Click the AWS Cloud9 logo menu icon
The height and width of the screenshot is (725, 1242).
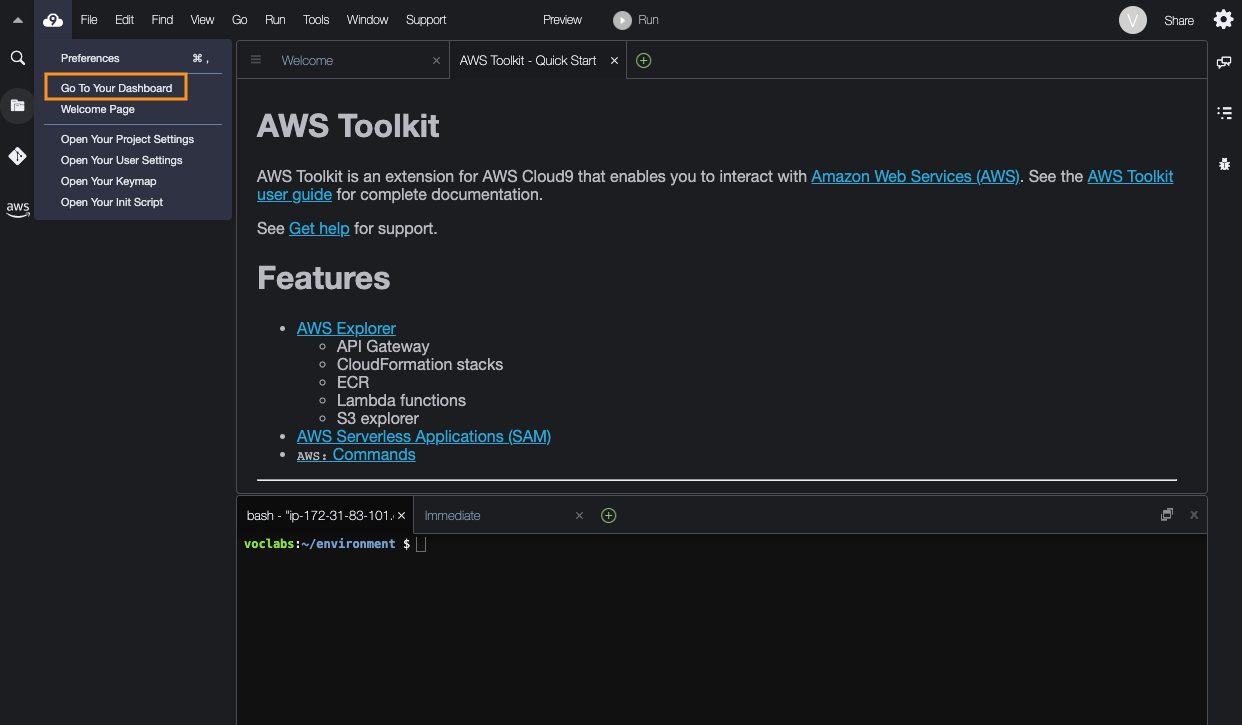pos(53,20)
